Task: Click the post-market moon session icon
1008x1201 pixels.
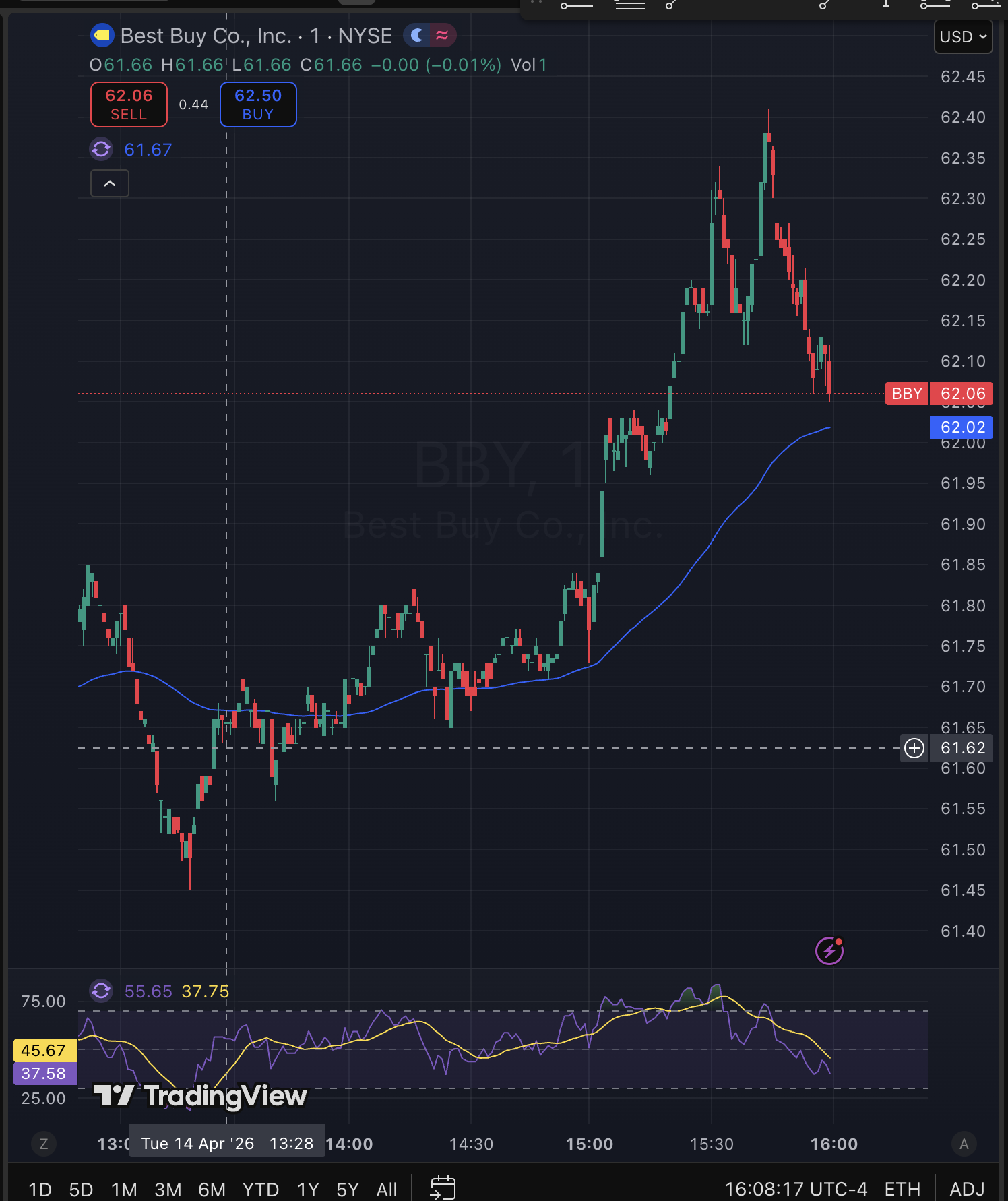Action: coord(418,35)
